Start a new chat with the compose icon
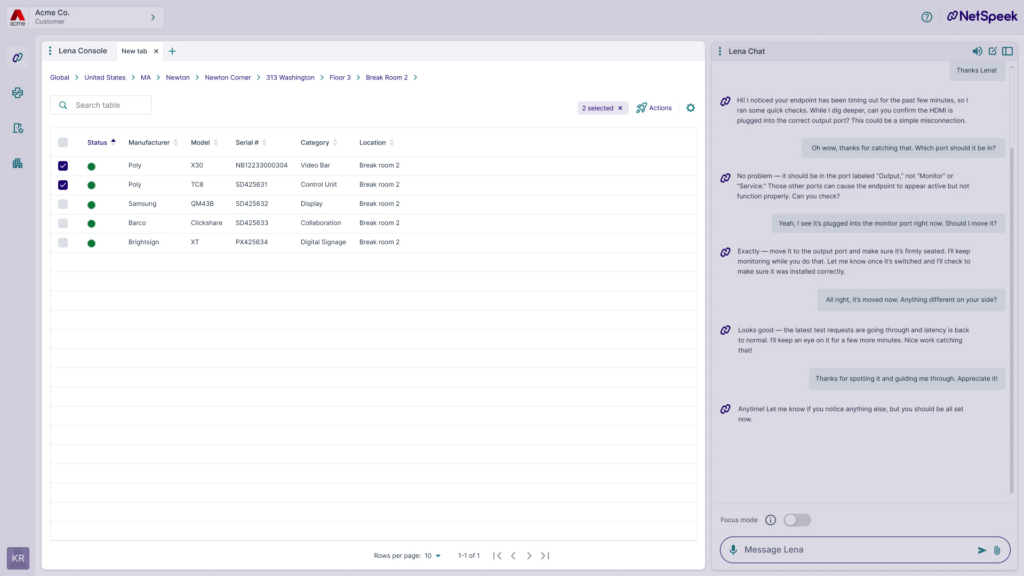Screen dimensions: 1024x576 [992, 51]
